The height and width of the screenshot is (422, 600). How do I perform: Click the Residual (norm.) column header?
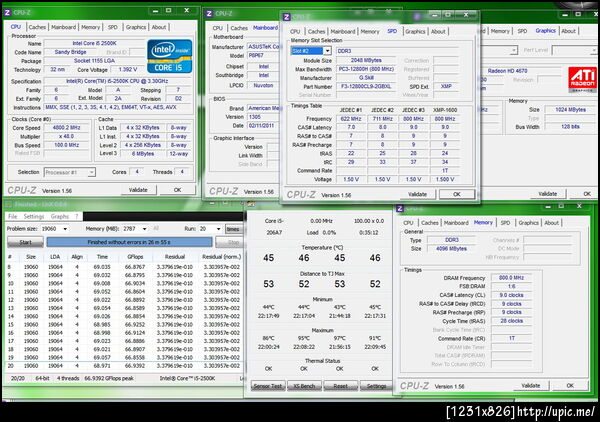click(x=221, y=257)
